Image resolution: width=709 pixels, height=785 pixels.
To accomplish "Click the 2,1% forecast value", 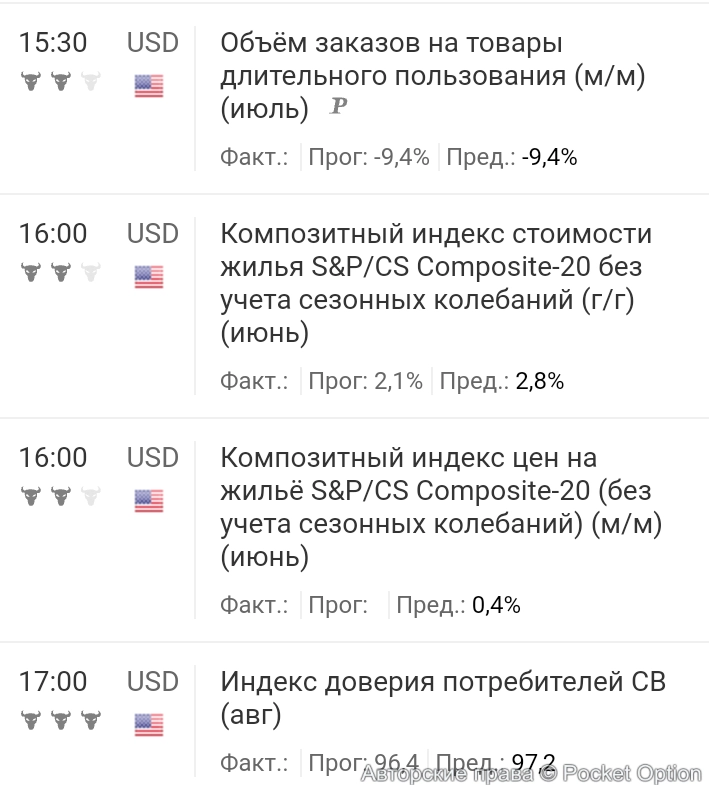I will tap(398, 381).
